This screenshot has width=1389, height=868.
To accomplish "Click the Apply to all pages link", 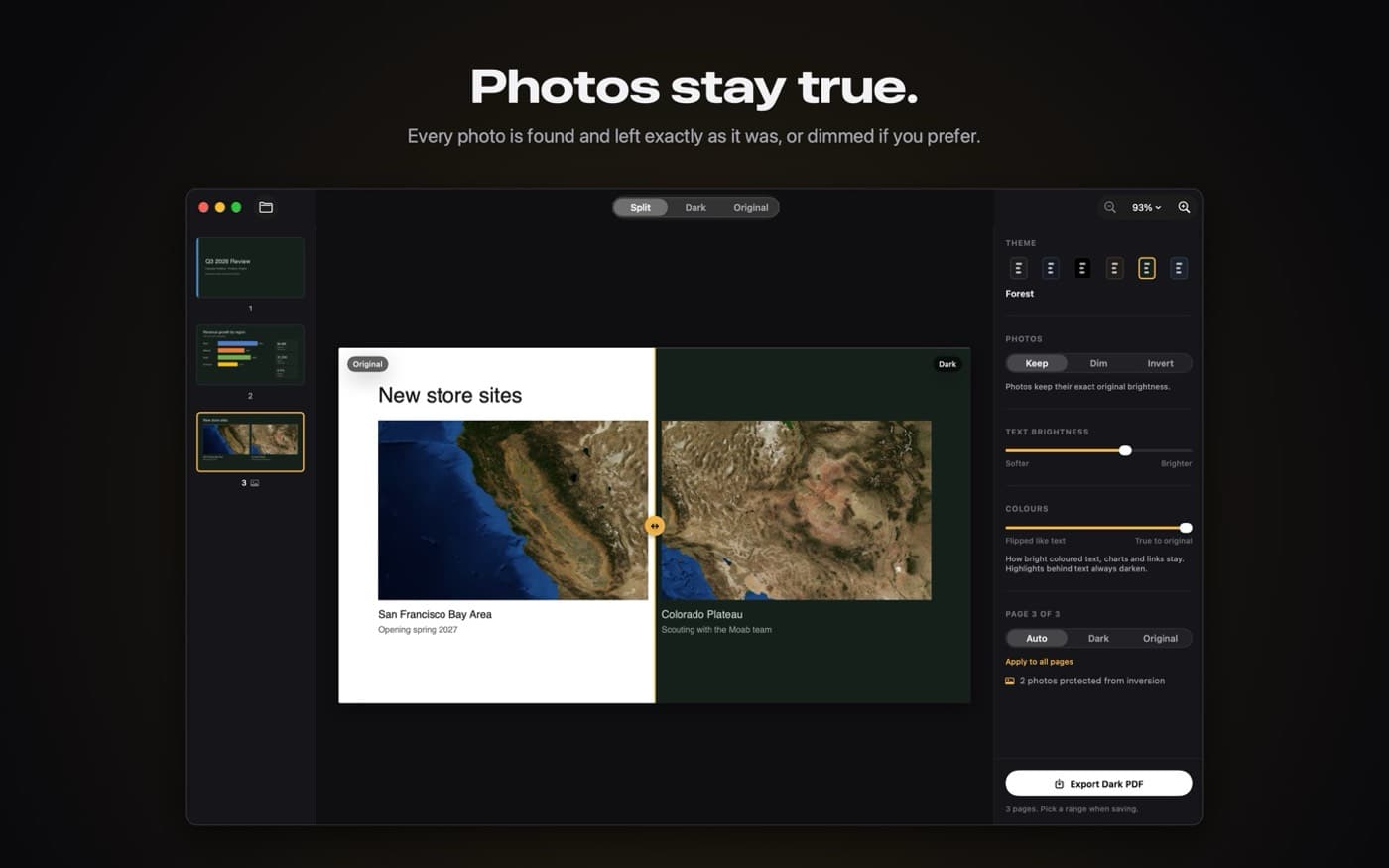I will pyautogui.click(x=1039, y=662).
